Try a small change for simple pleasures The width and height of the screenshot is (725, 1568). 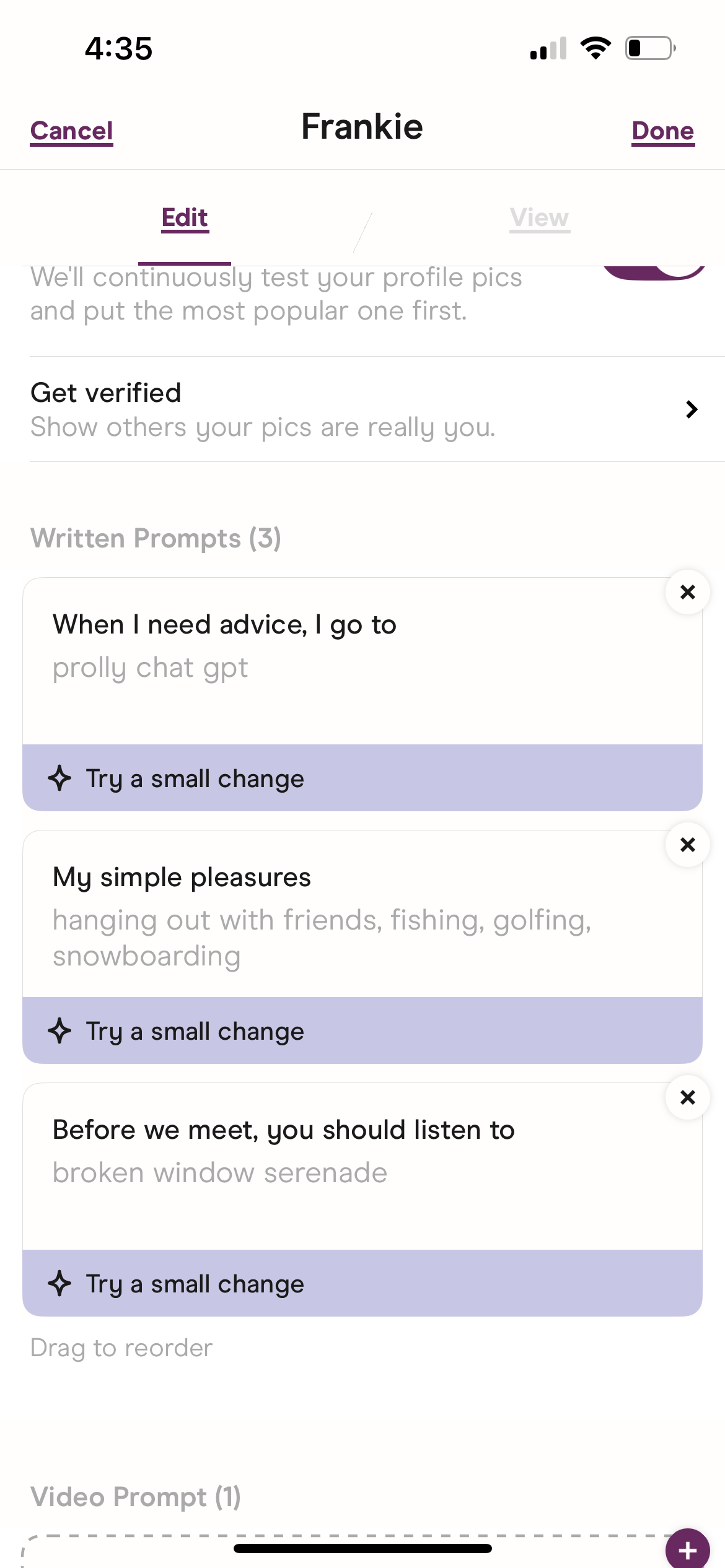pos(195,1031)
